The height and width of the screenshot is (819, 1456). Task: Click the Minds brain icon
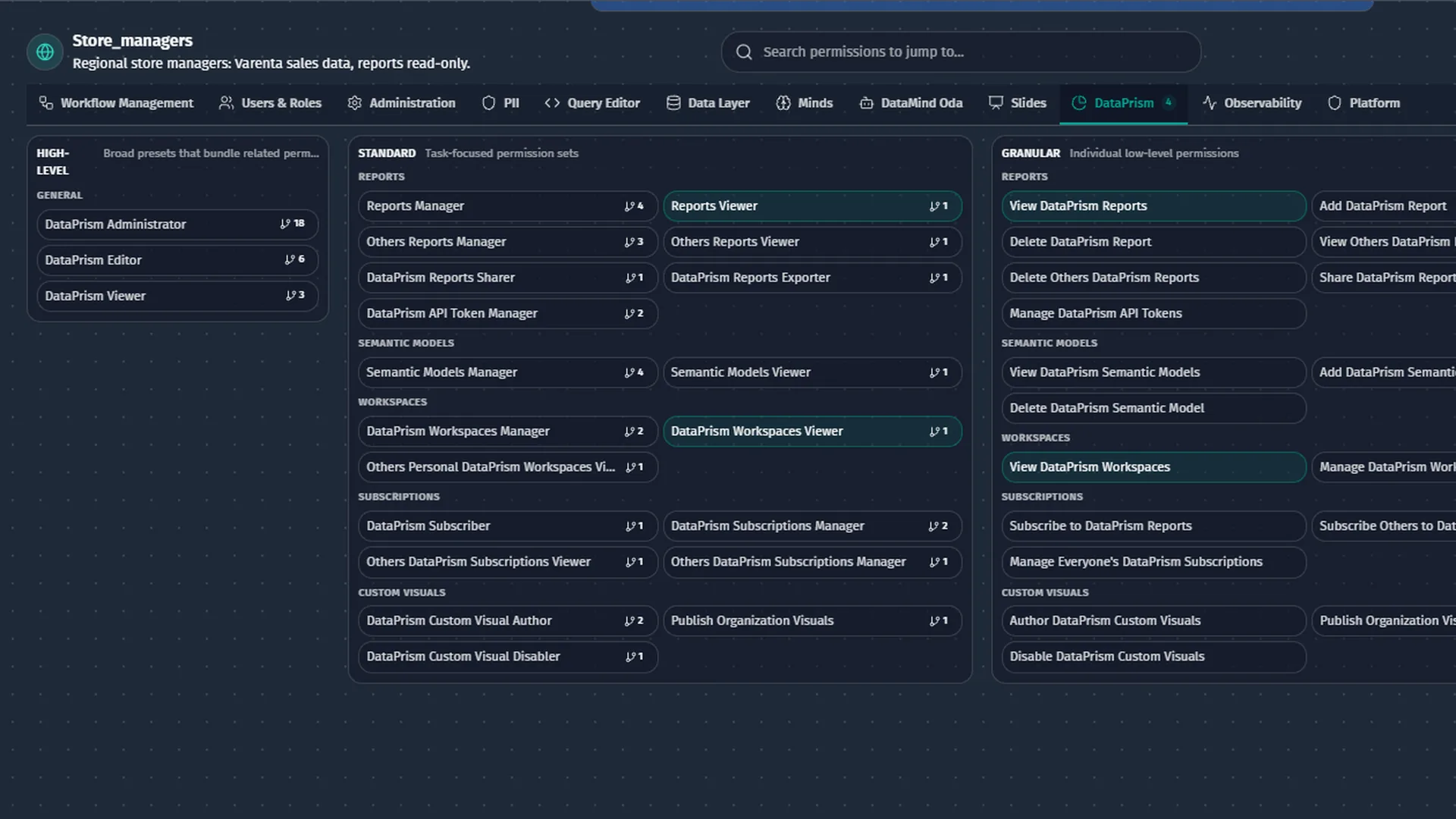click(783, 103)
